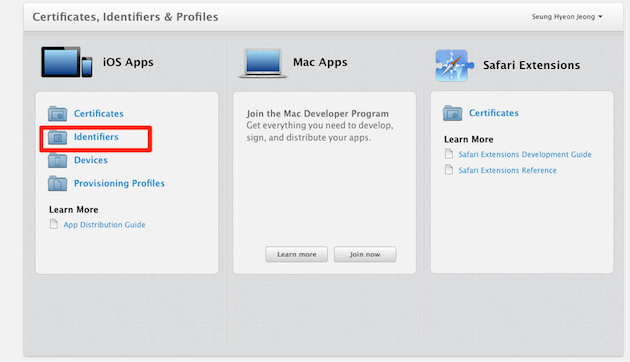This screenshot has height=362, width=630.
Task: Click the iOS Certificates folder icon
Action: coord(57,113)
